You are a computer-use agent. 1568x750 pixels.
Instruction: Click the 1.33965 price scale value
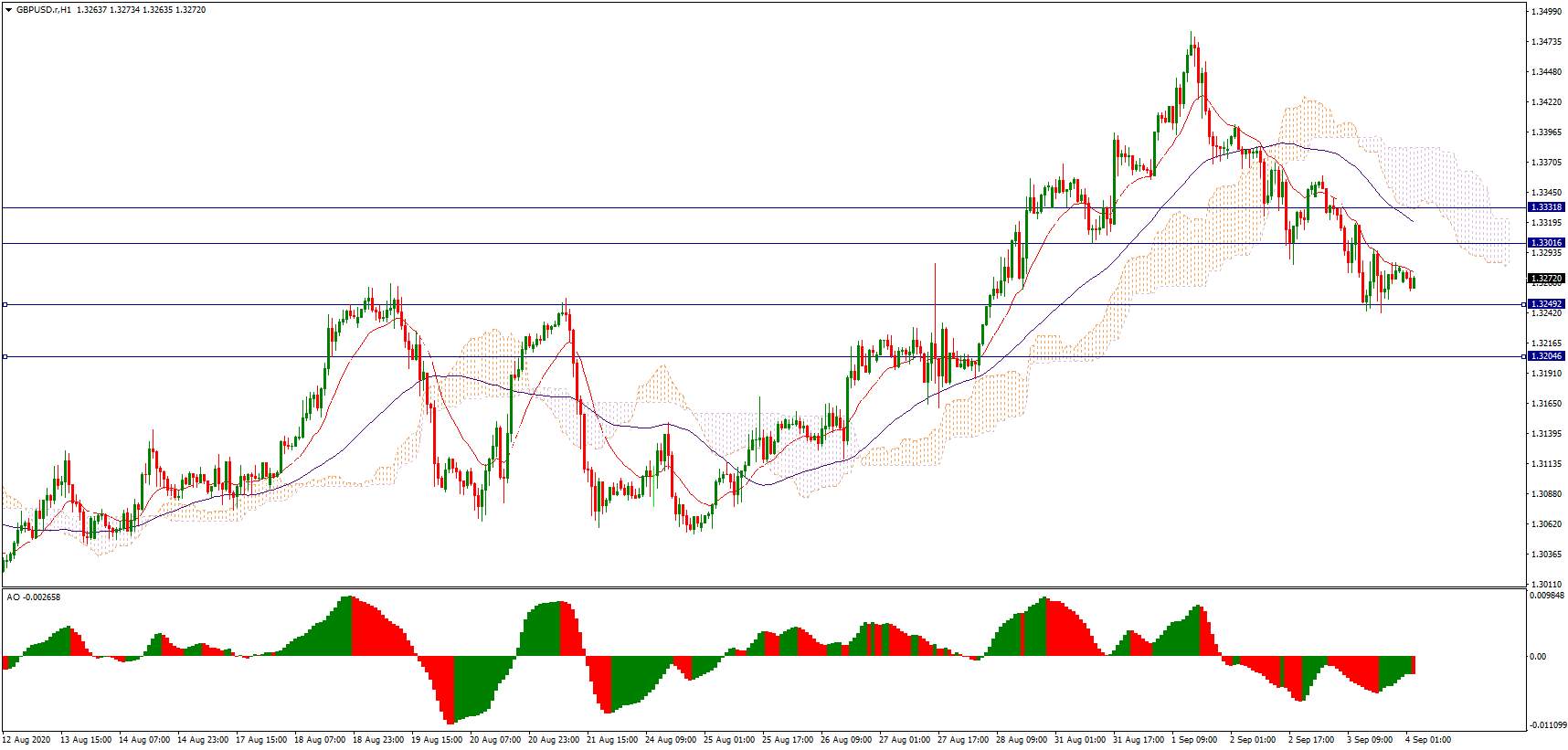pyautogui.click(x=1546, y=132)
